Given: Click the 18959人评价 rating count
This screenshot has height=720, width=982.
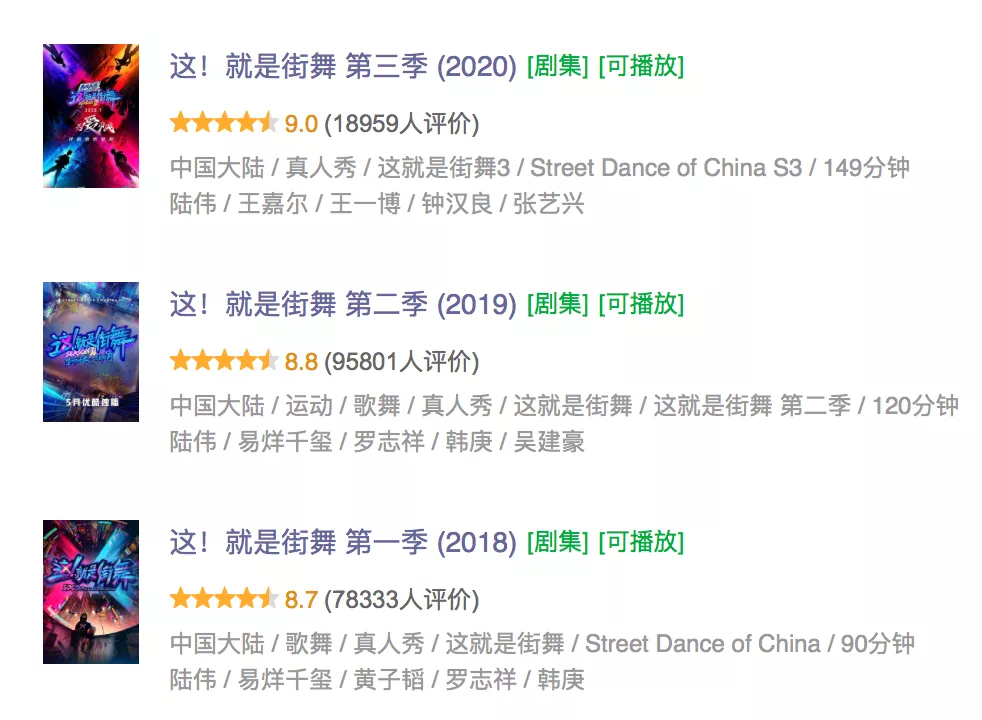Looking at the screenshot, I should pyautogui.click(x=401, y=123).
